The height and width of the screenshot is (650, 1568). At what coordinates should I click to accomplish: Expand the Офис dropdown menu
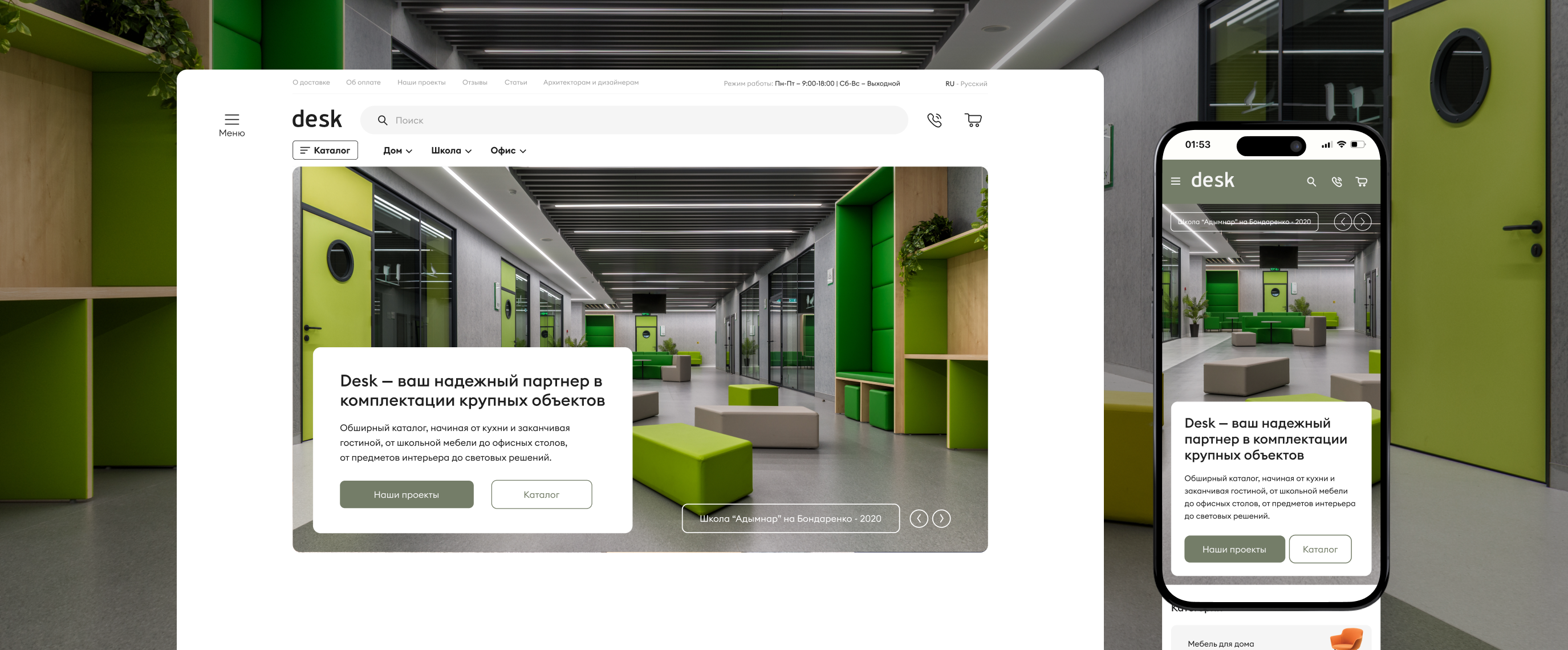[508, 151]
